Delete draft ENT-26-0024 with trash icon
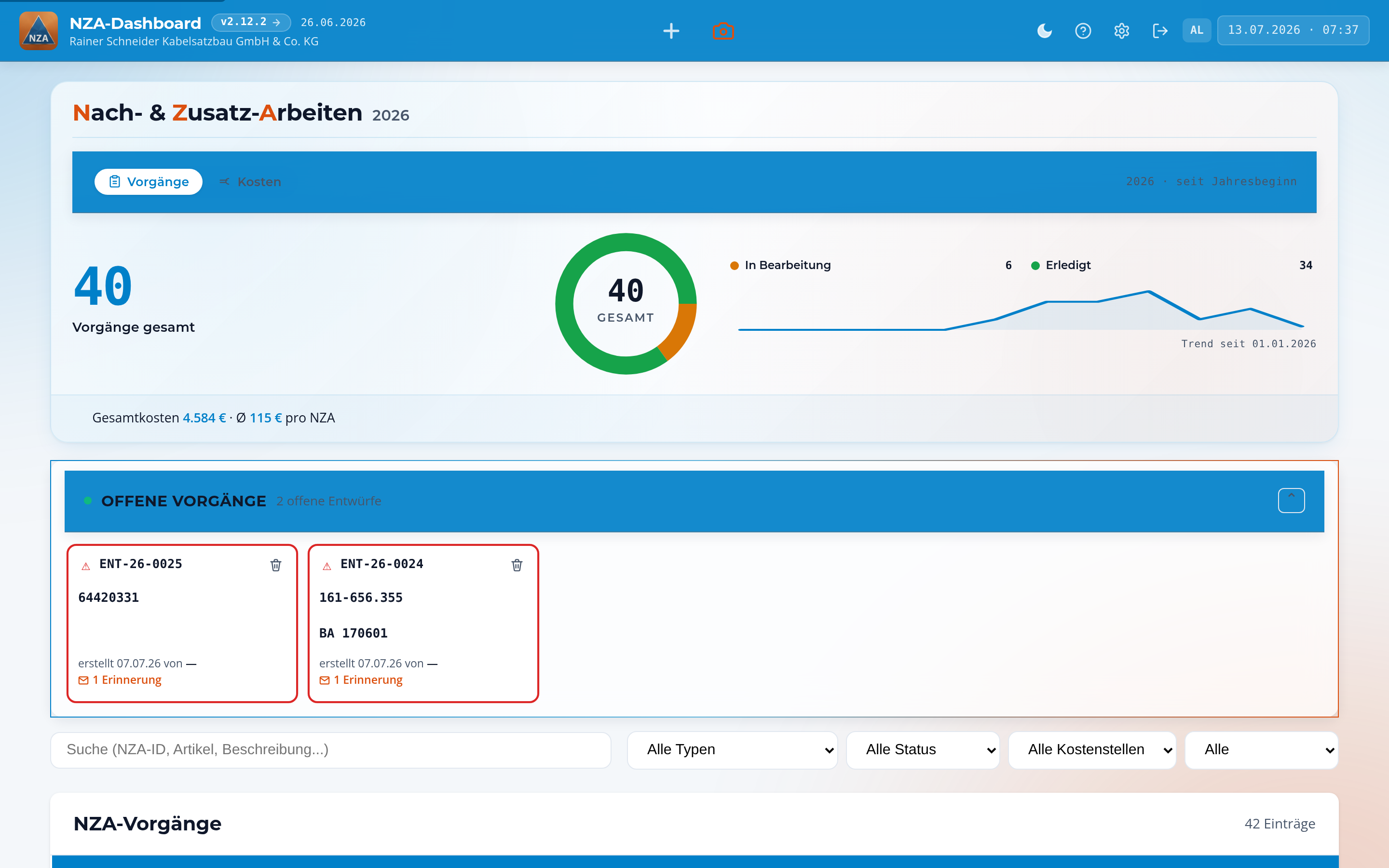Viewport: 1389px width, 868px height. (x=517, y=566)
